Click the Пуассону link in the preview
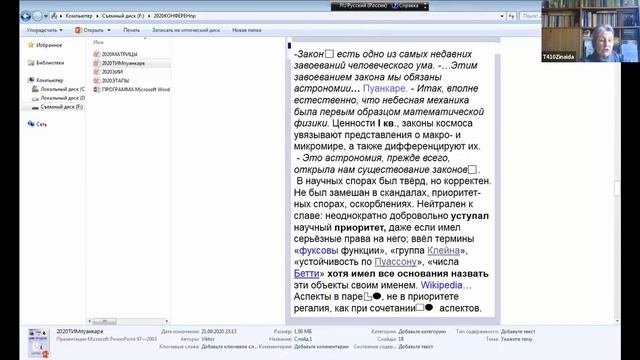 tap(396, 262)
